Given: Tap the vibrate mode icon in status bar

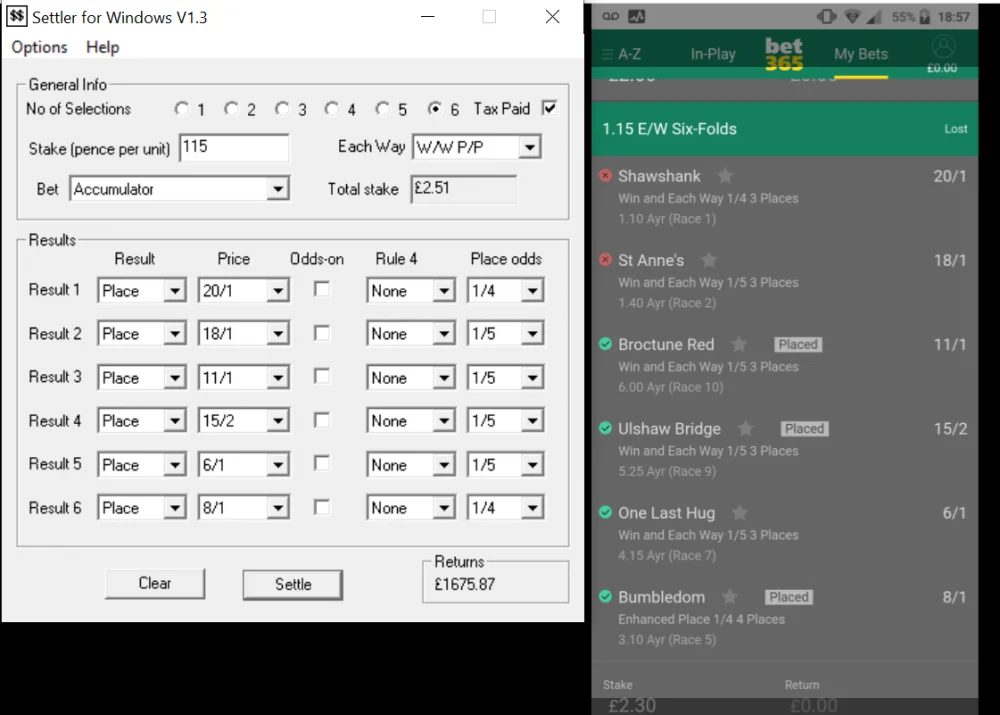Looking at the screenshot, I should click(827, 17).
